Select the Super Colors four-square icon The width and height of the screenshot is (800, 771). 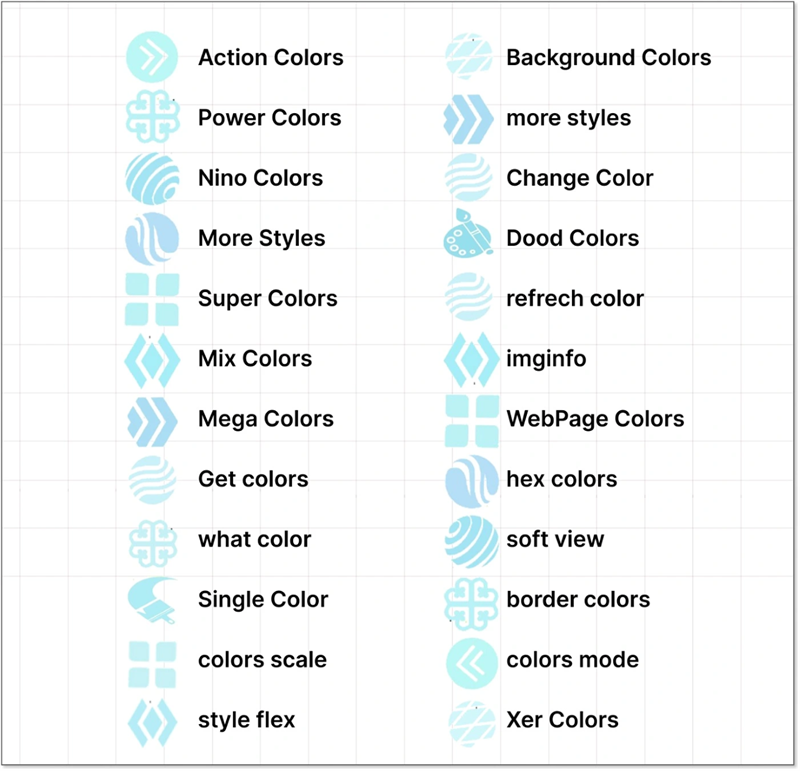(x=152, y=298)
